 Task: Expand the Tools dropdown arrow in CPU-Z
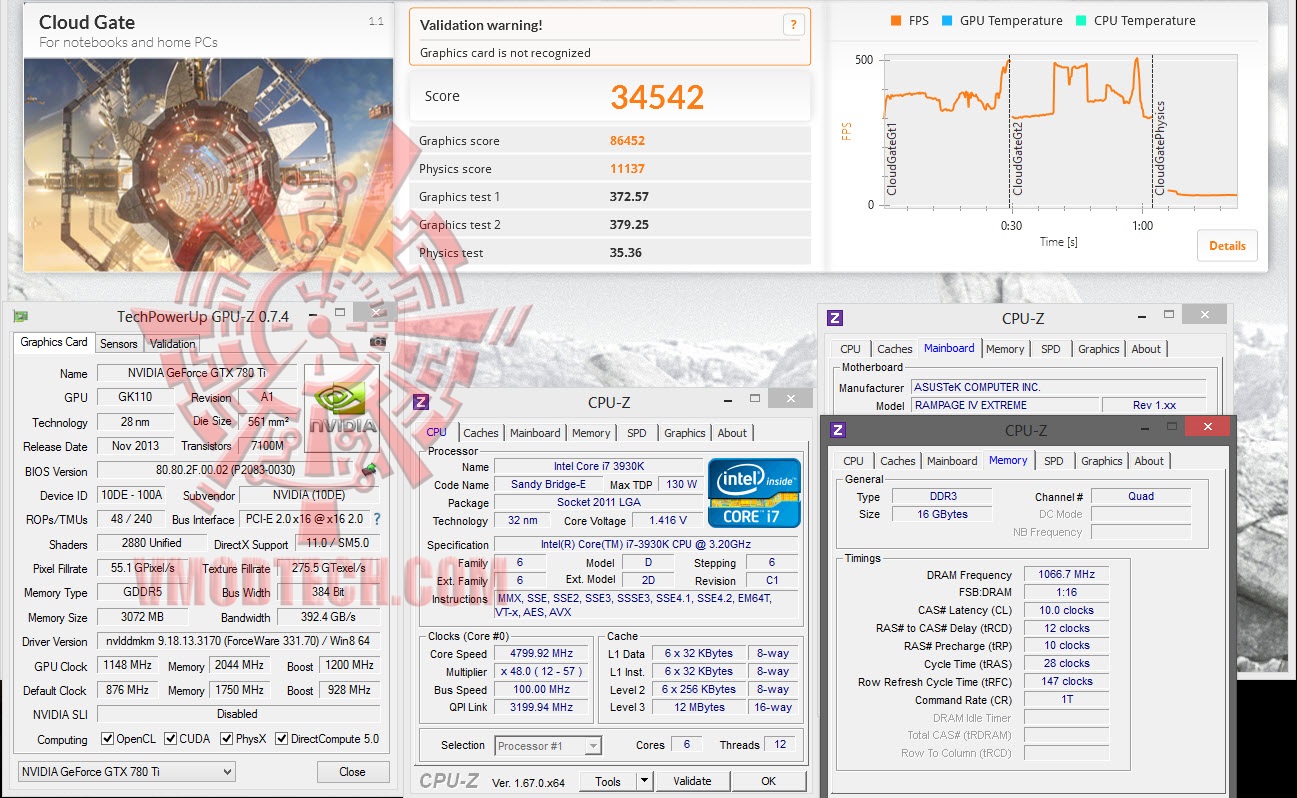644,781
